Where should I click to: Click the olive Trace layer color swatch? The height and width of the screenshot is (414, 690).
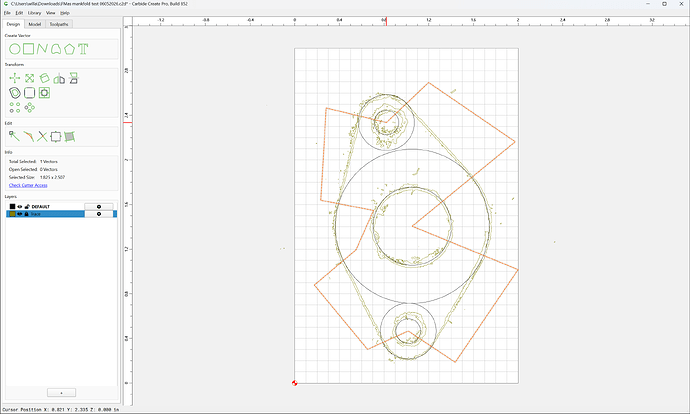(x=12, y=214)
